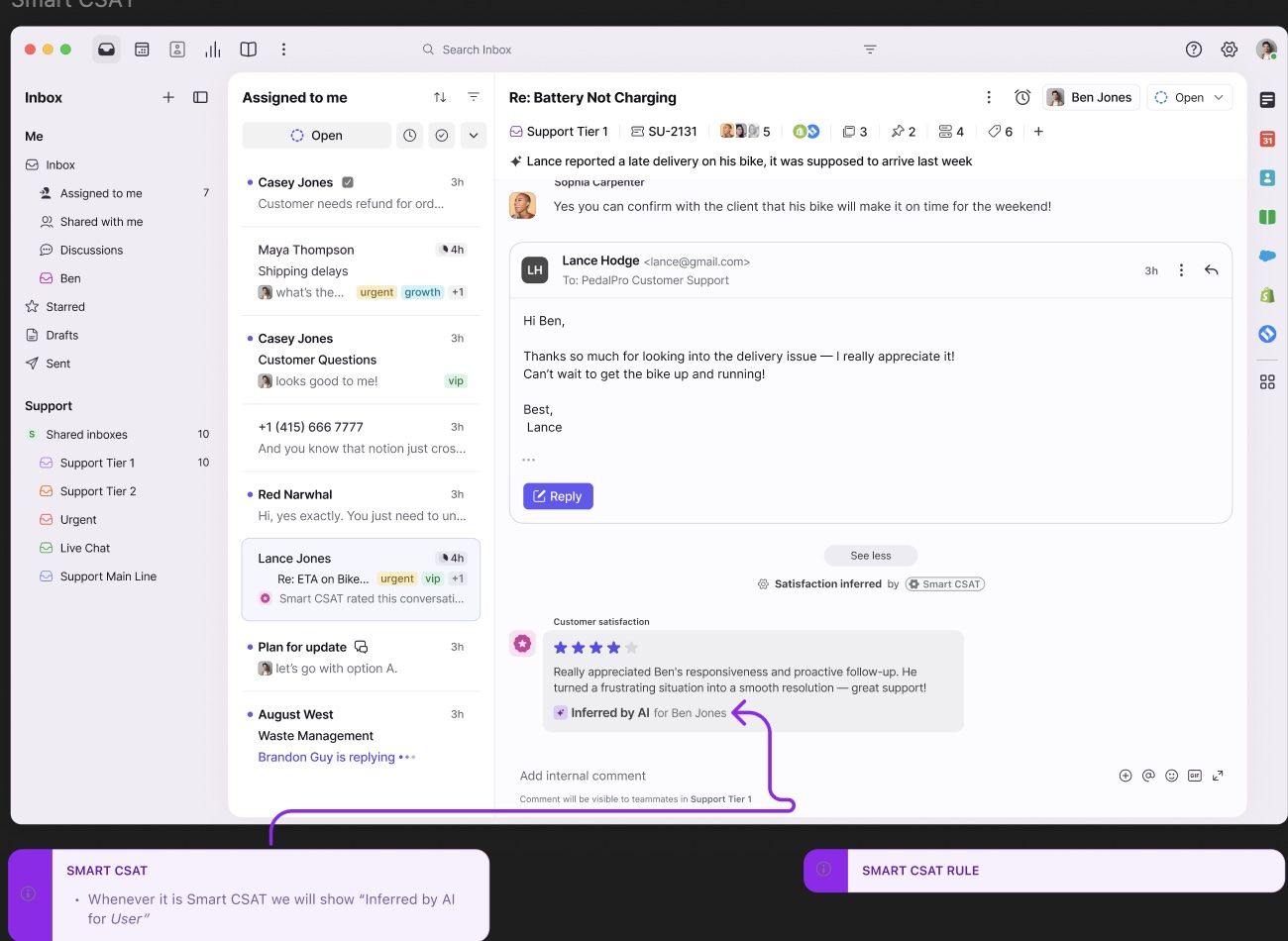Open the Maya Thompson Shipping delays conversation

361,270
